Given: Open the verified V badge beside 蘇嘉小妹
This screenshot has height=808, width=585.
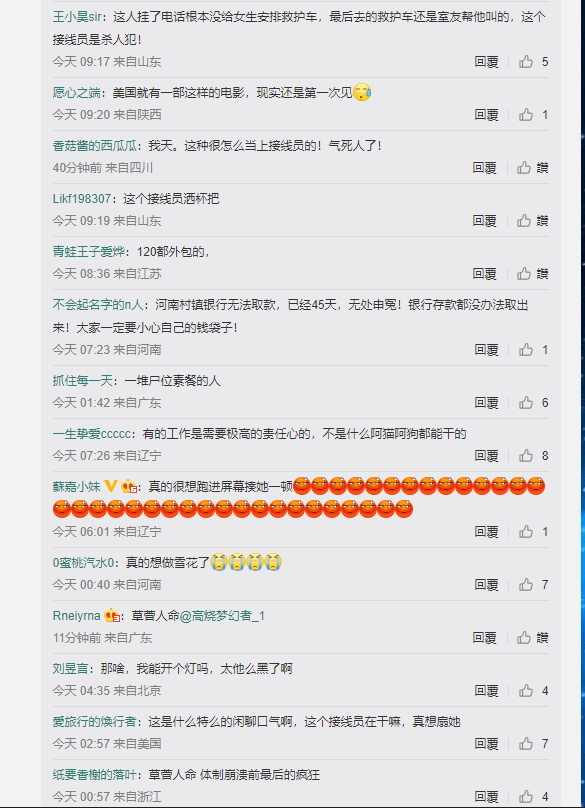Looking at the screenshot, I should click(x=111, y=486).
